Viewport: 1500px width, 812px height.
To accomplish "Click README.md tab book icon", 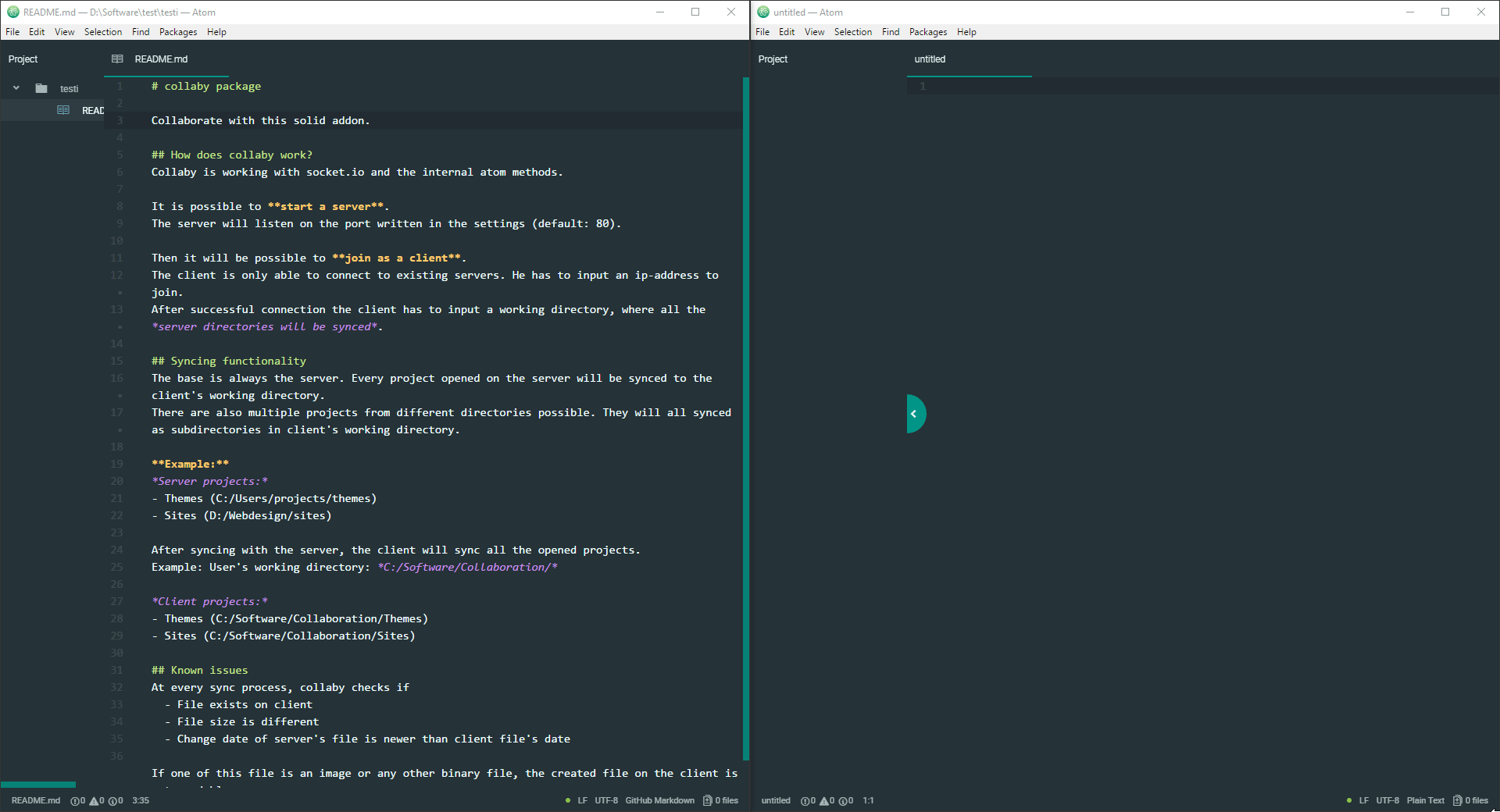I will tap(117, 59).
